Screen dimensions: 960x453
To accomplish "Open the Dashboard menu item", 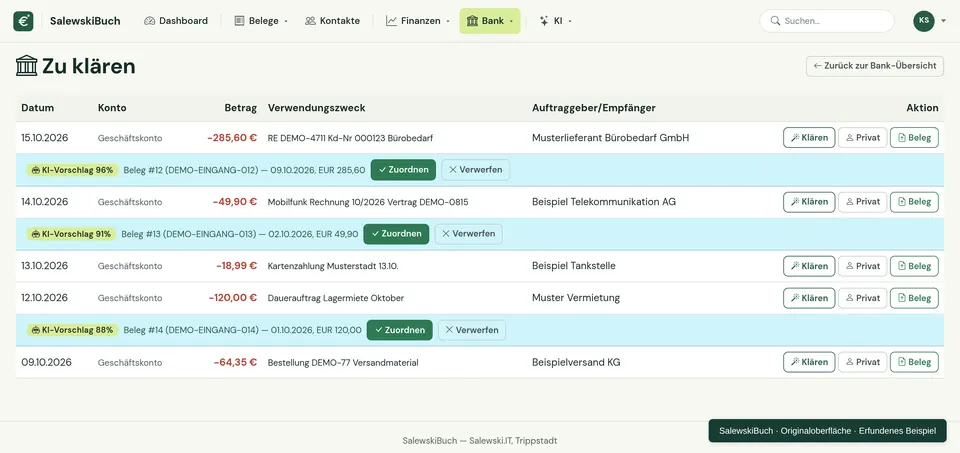I will point(176,21).
